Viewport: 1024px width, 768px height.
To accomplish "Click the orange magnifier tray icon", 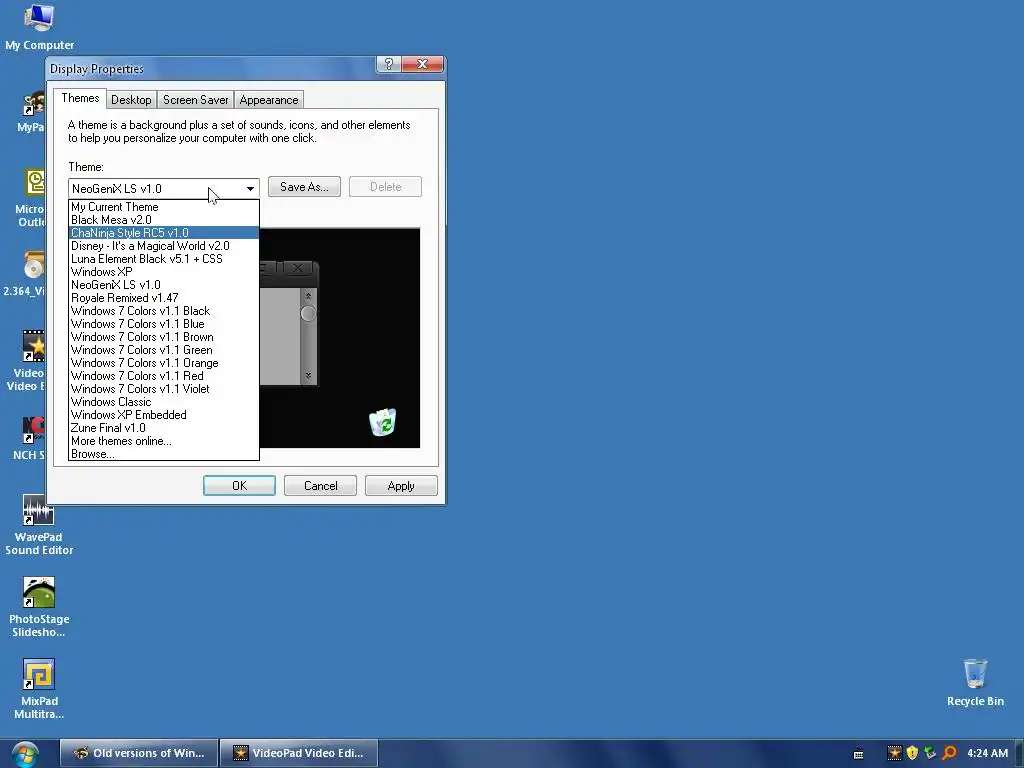I will 950,753.
